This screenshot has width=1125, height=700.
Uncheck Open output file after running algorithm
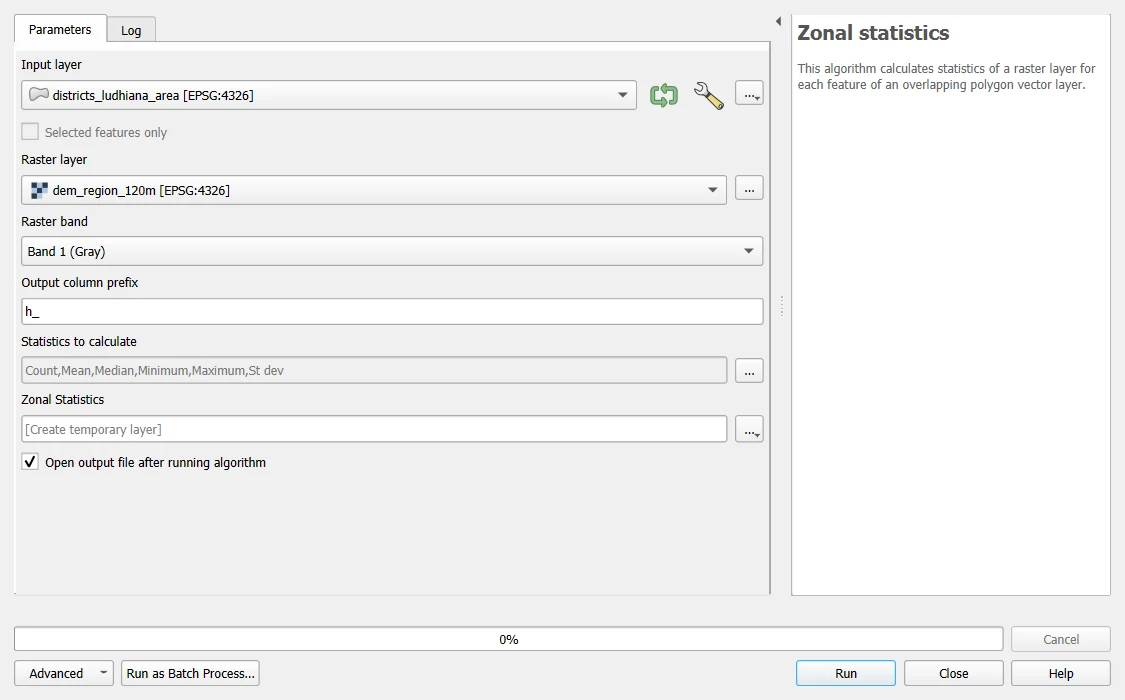29,462
